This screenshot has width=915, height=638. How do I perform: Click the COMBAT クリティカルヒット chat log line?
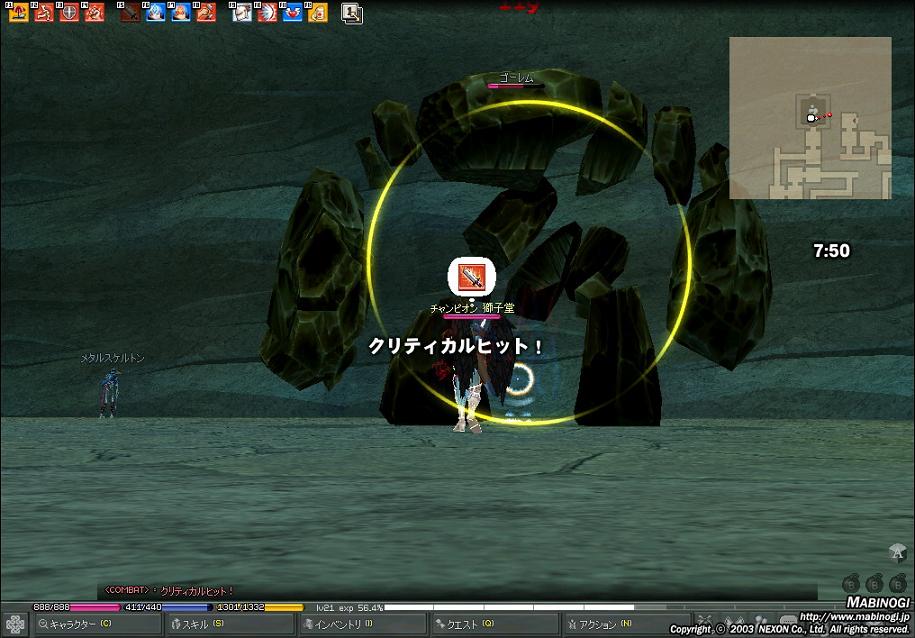[x=169, y=591]
